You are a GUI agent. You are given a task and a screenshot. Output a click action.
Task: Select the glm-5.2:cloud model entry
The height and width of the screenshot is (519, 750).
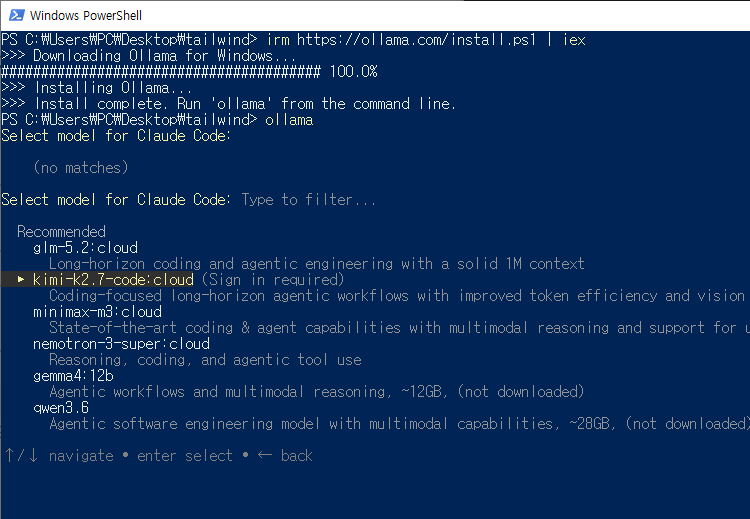[x=85, y=248]
